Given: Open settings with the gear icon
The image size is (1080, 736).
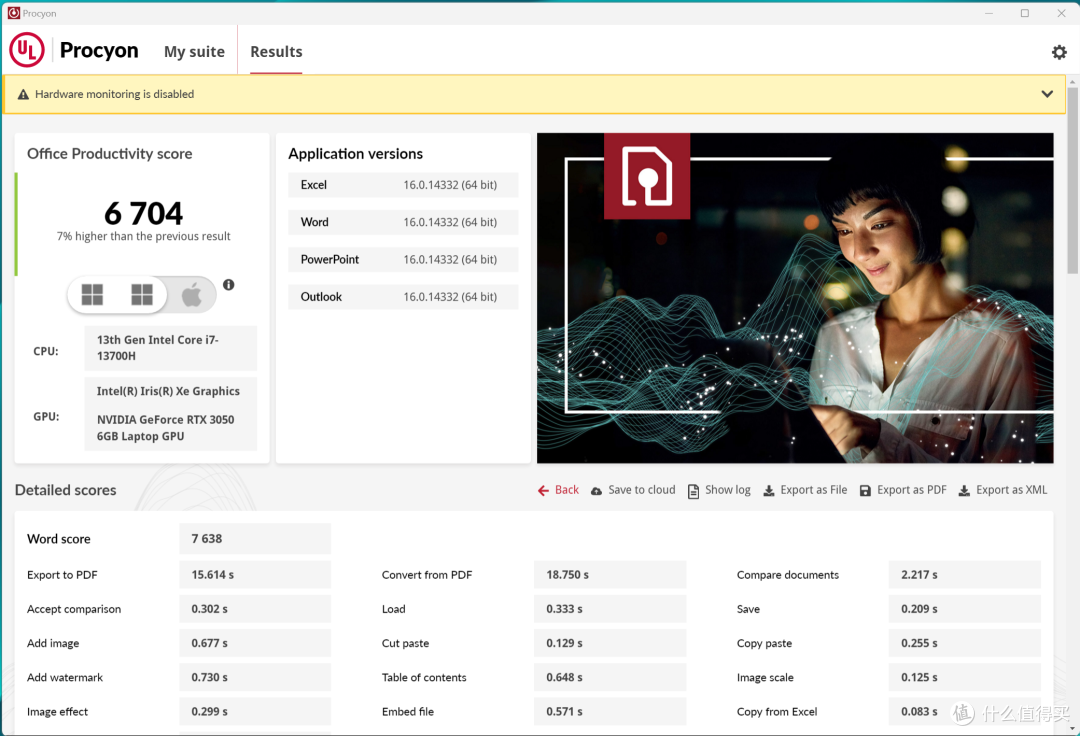Looking at the screenshot, I should pos(1059,52).
